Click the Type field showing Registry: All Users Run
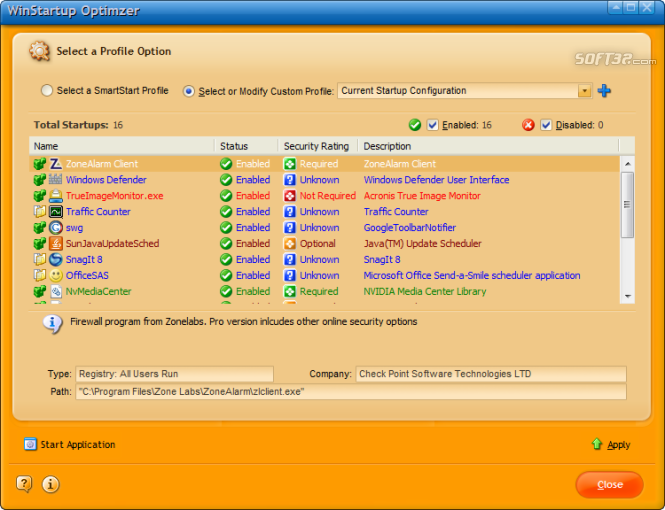665x510 pixels. [174, 374]
